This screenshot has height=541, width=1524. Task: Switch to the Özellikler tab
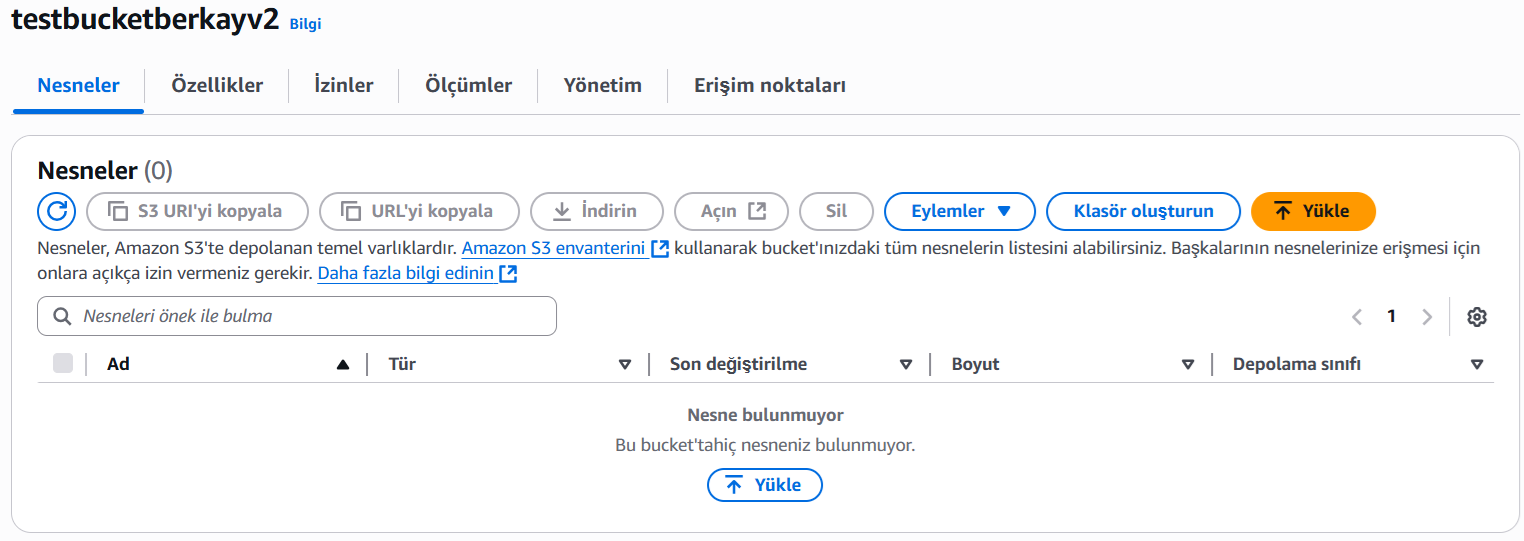coord(217,85)
